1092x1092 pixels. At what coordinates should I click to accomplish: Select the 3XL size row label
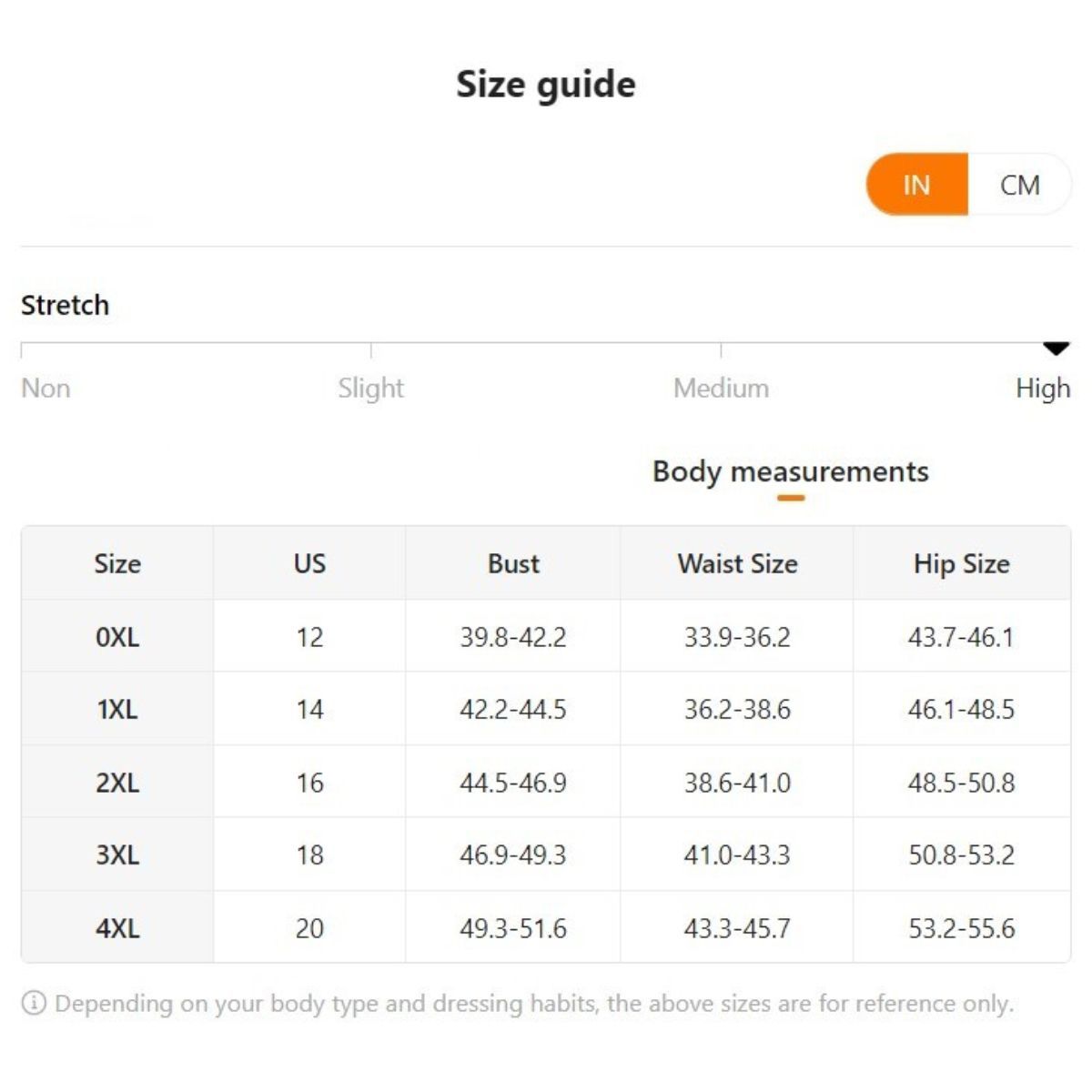117,855
